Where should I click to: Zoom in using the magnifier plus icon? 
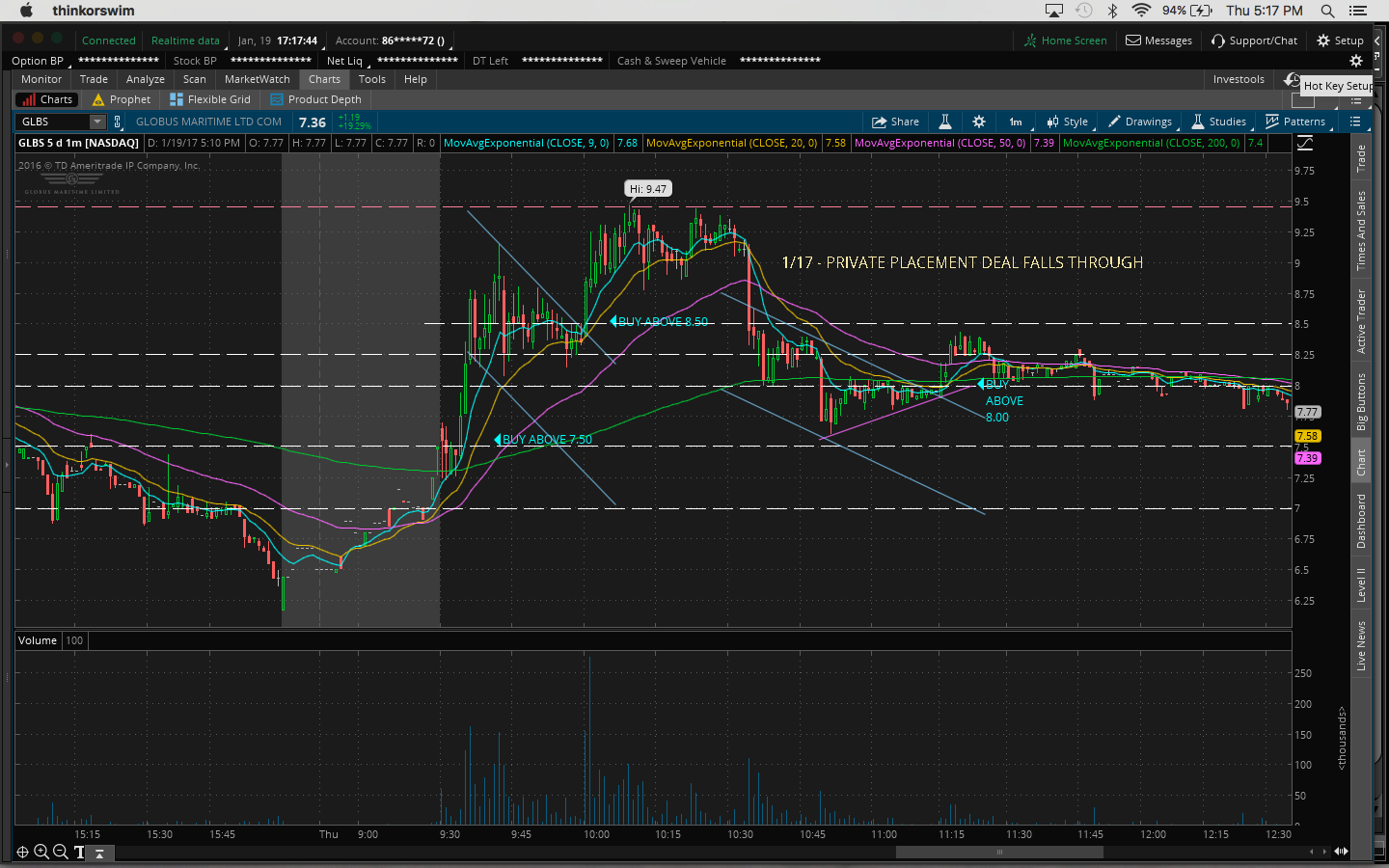point(41,852)
